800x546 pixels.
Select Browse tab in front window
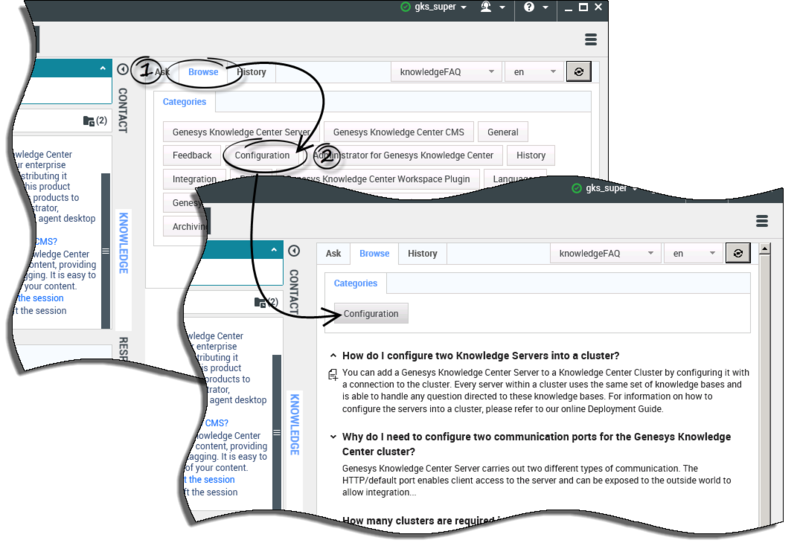click(374, 253)
